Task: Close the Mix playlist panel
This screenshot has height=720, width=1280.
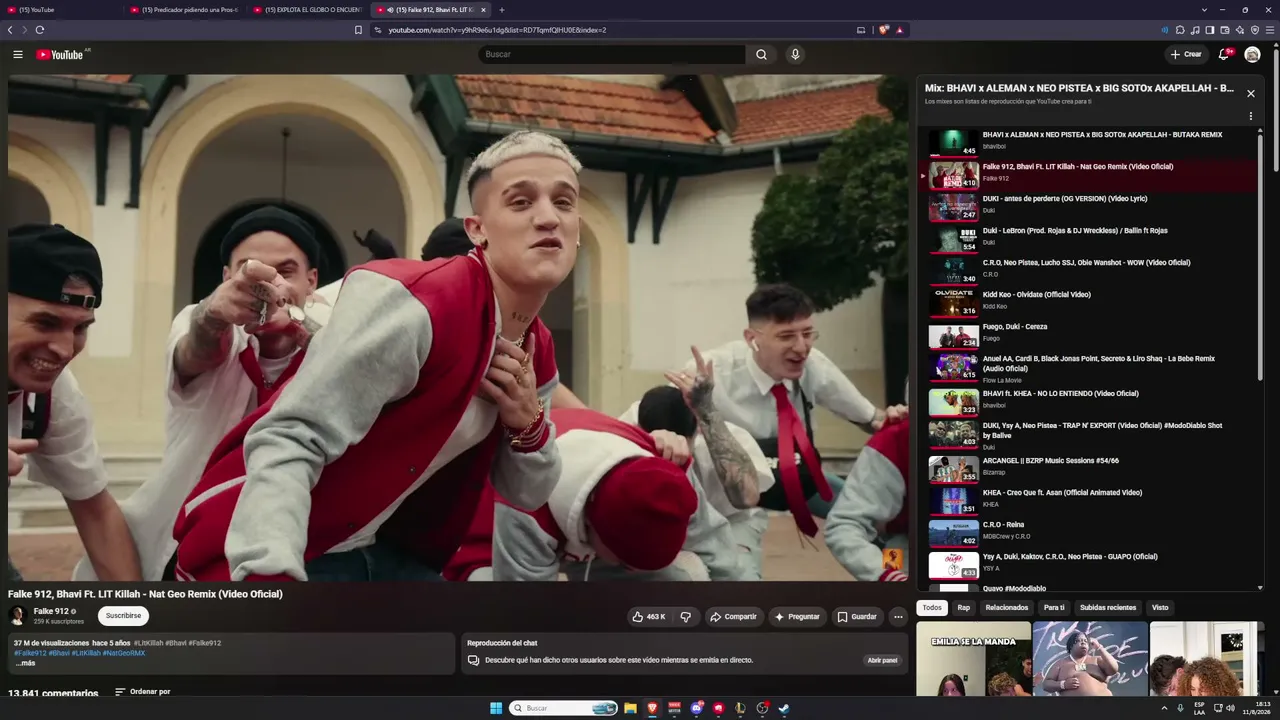Action: click(x=1250, y=93)
